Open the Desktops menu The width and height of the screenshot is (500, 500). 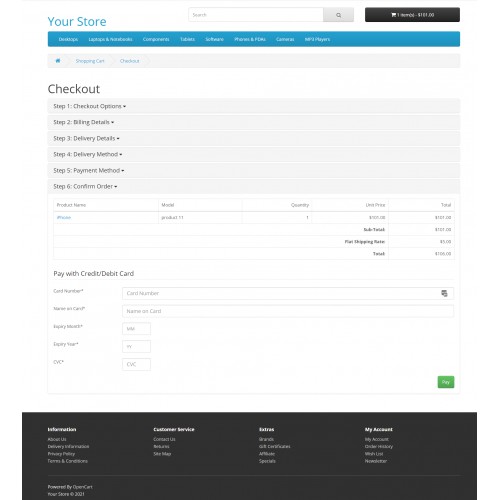68,39
